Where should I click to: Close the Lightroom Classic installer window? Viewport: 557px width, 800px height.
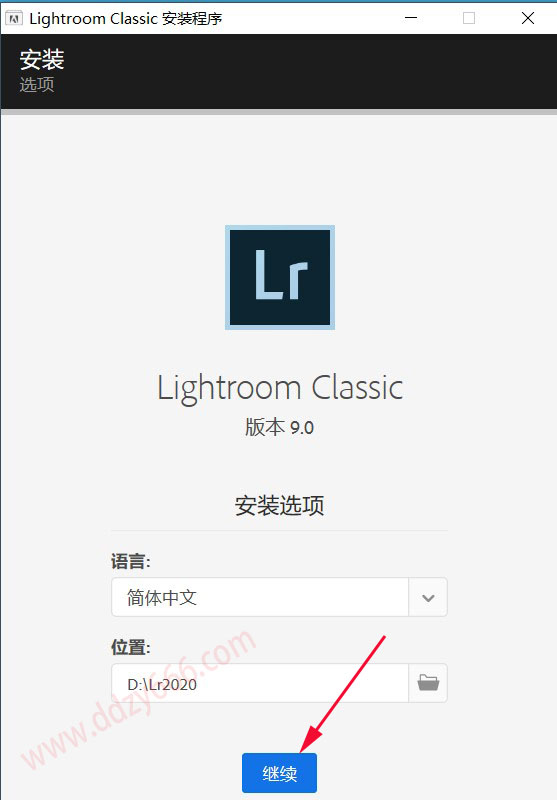click(x=528, y=18)
